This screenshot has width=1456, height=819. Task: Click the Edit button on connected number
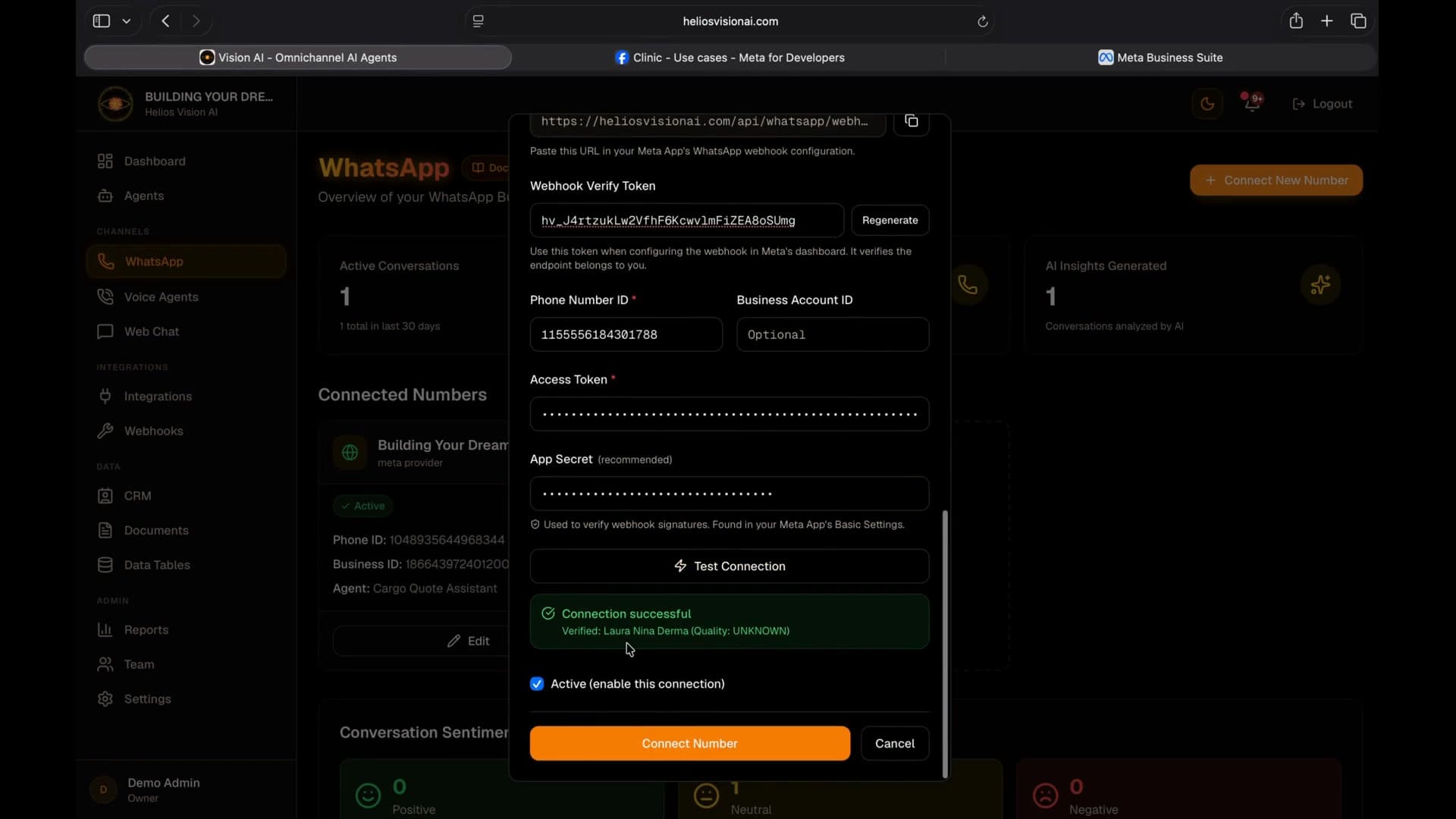click(x=469, y=641)
